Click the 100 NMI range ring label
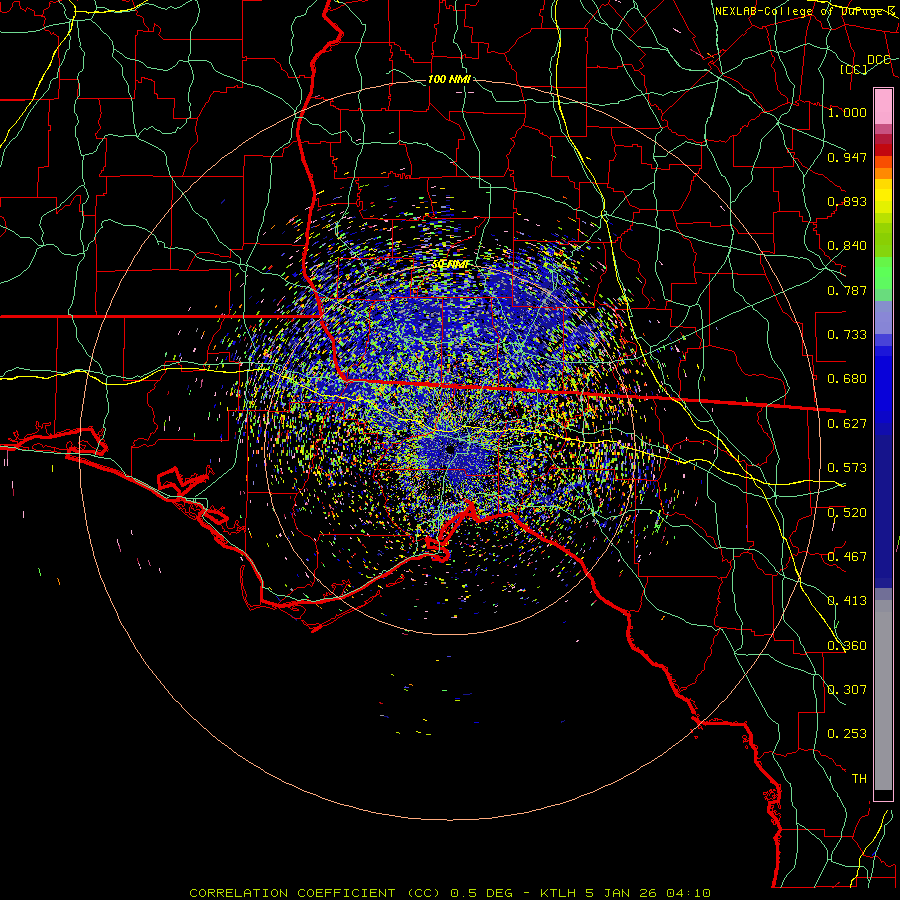 pos(449,79)
